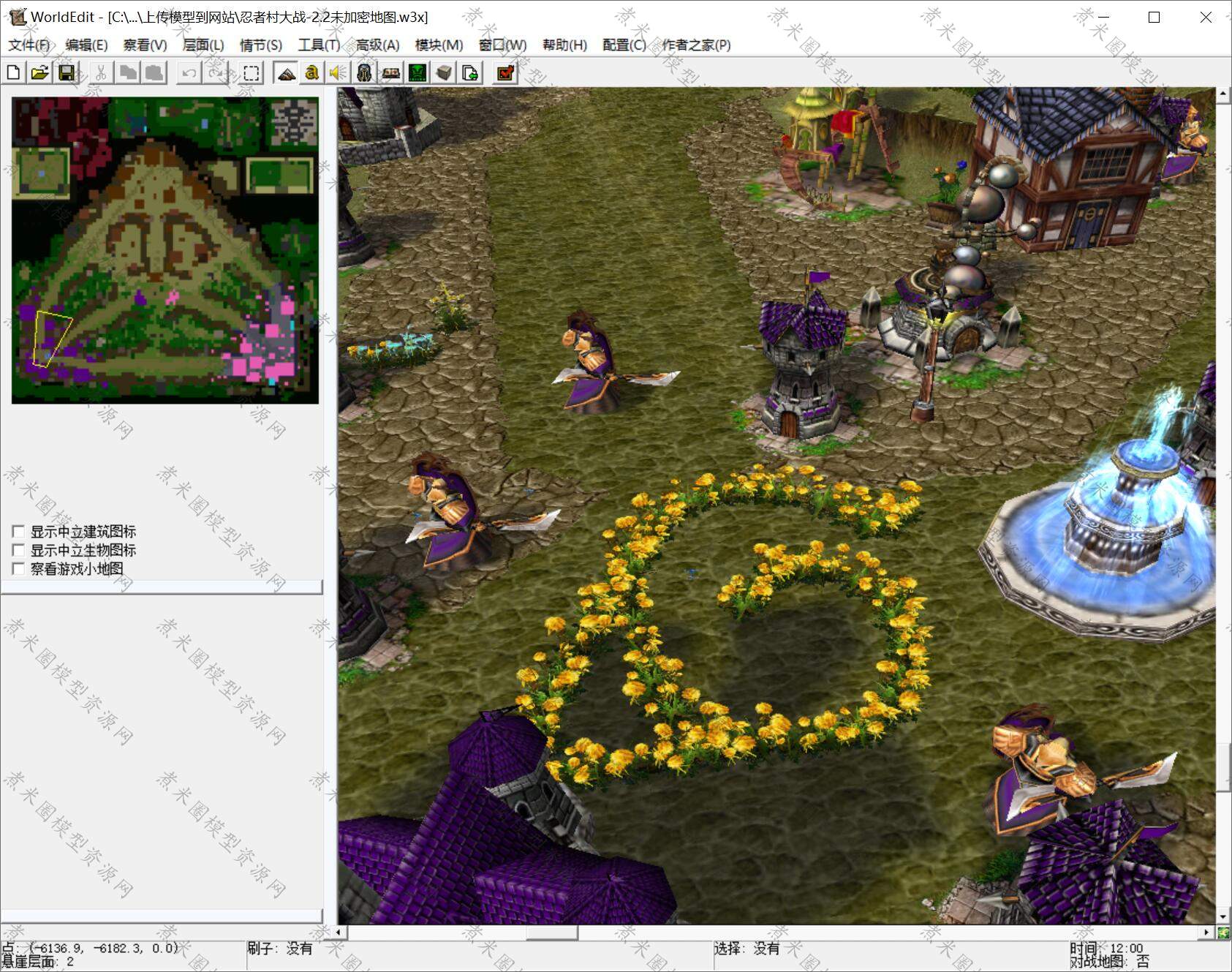Click the Test Map red checkmark icon
Viewport: 1232px width, 972px height.
(x=505, y=72)
